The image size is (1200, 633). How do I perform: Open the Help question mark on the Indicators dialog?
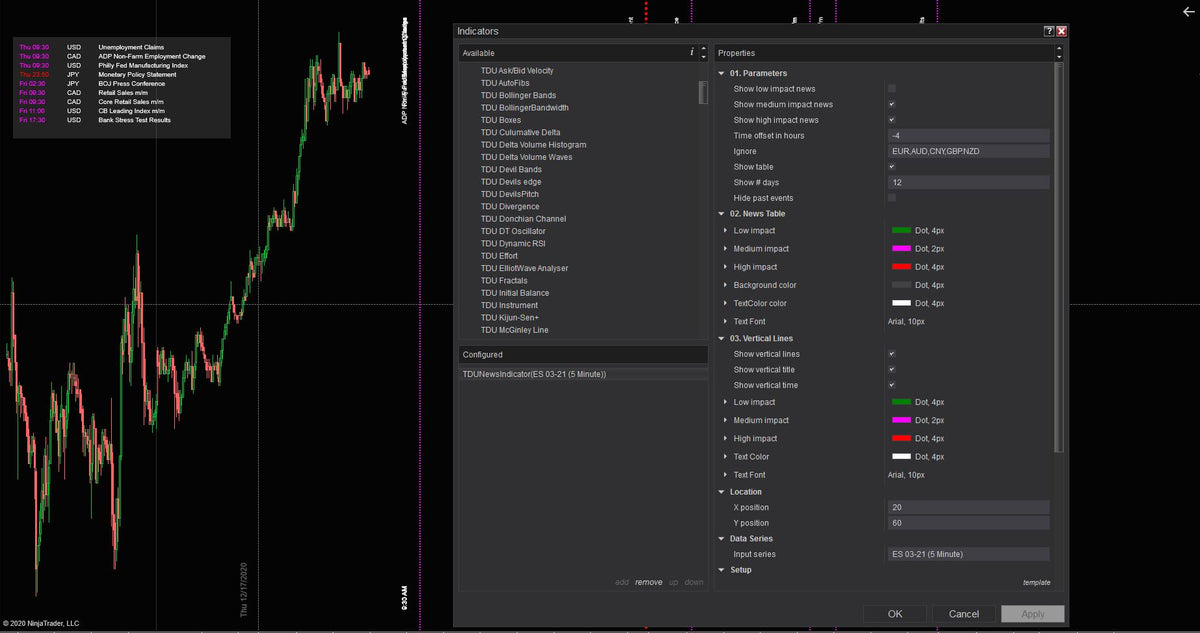[x=1048, y=31]
